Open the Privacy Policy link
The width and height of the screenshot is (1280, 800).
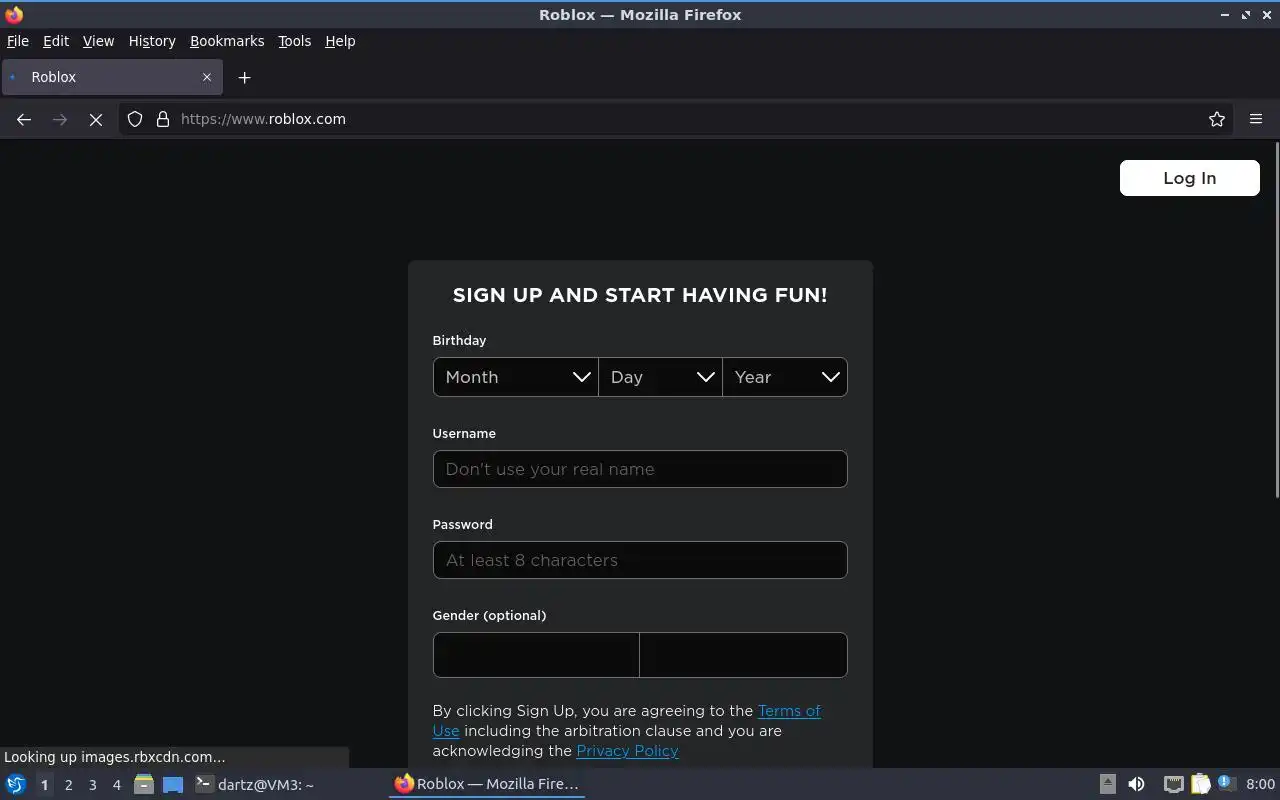click(x=627, y=751)
